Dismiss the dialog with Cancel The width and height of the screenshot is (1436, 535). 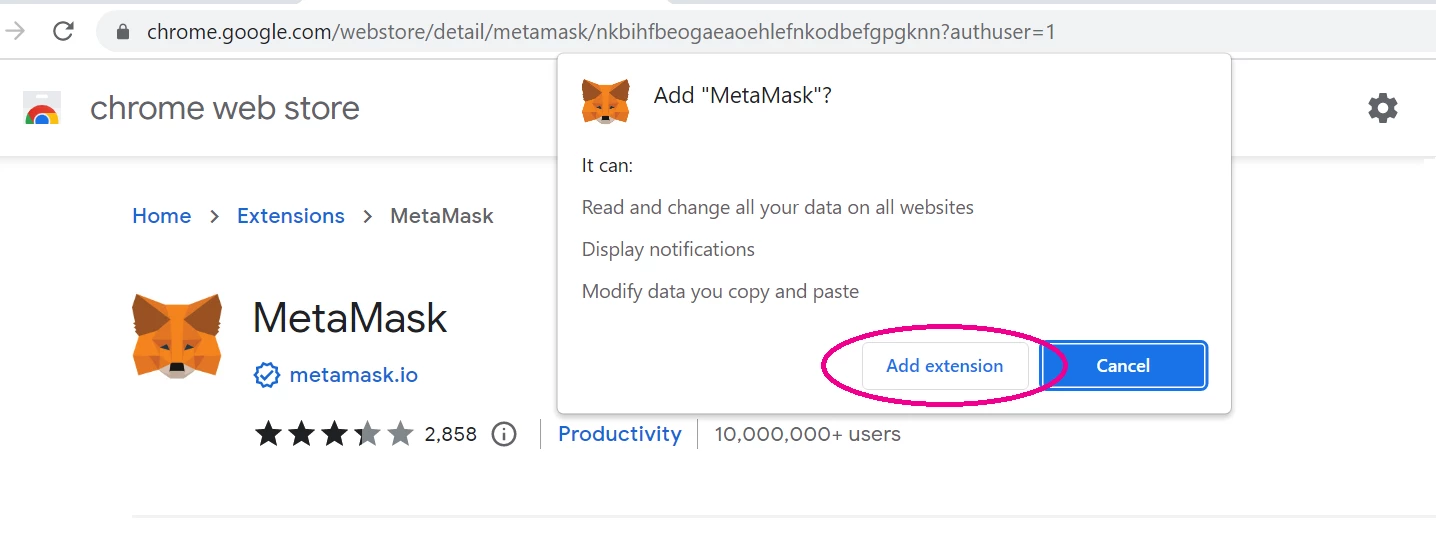(1123, 366)
